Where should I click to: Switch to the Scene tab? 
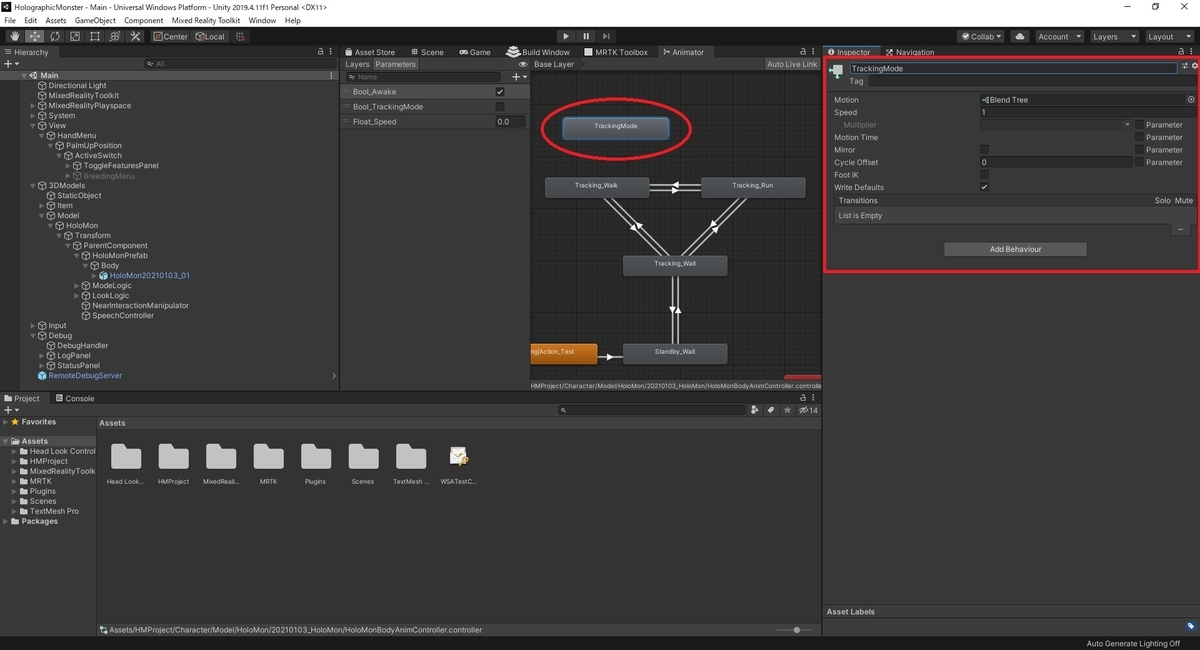coord(426,52)
